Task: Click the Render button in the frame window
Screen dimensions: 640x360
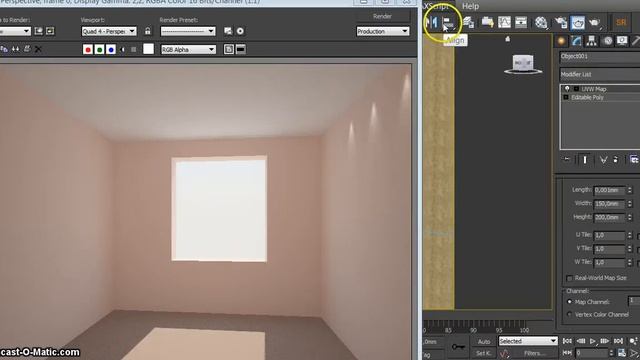Action: pyautogui.click(x=382, y=16)
